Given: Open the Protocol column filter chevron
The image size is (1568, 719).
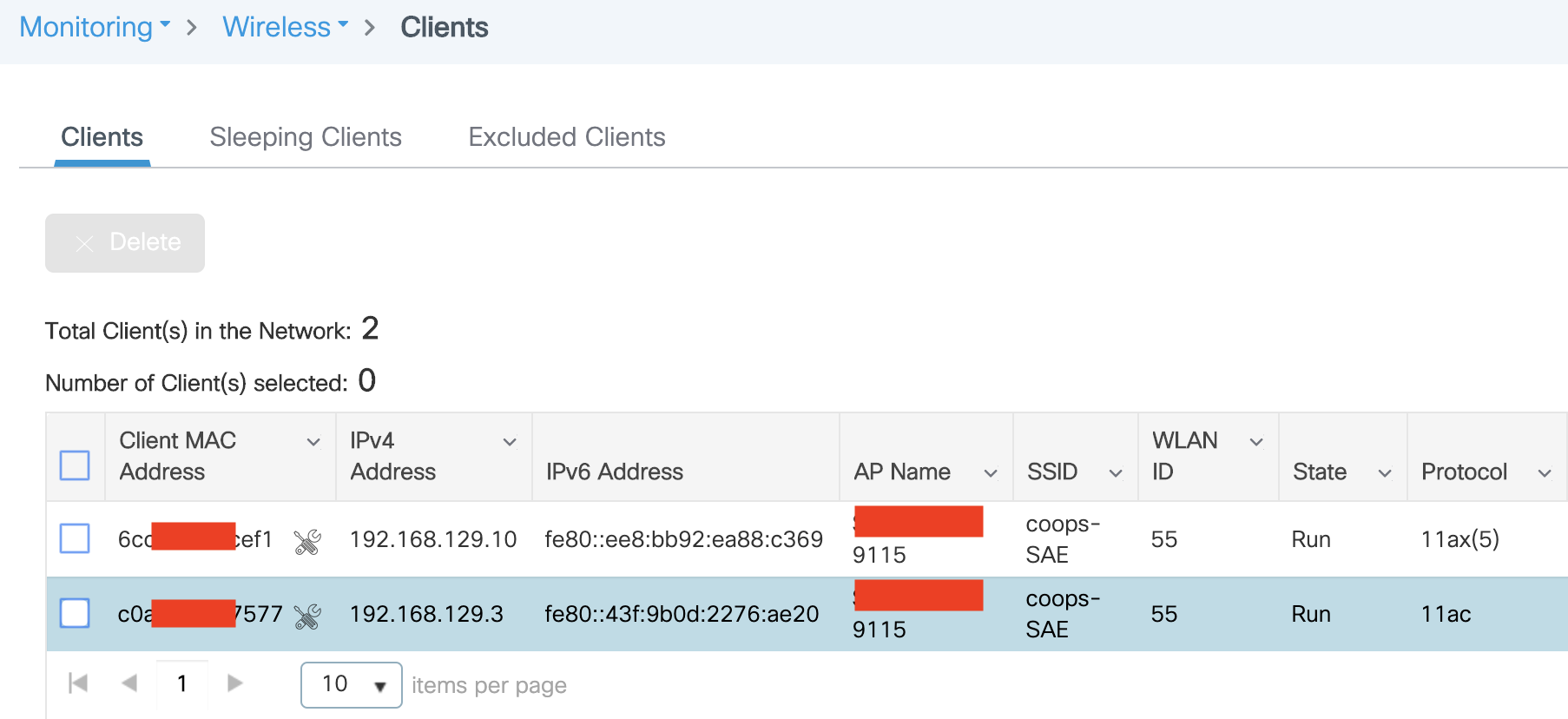Looking at the screenshot, I should [1545, 473].
